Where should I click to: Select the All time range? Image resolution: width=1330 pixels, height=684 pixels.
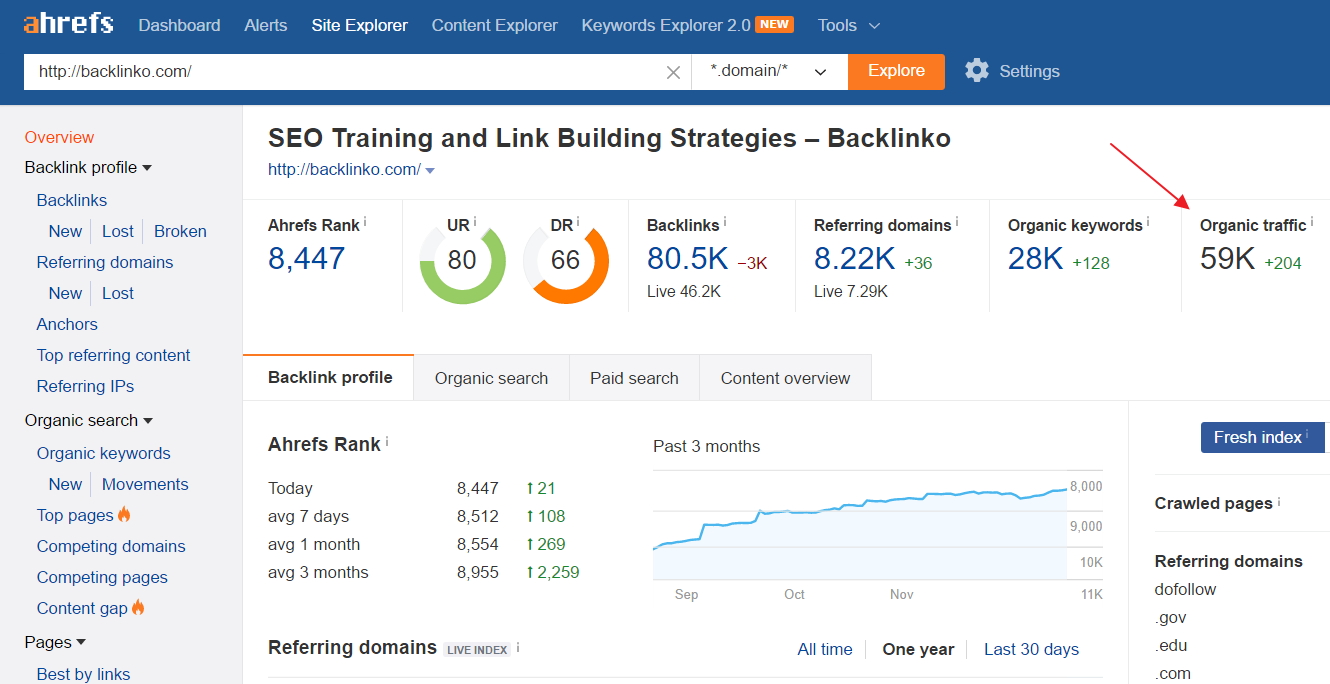[x=825, y=649]
